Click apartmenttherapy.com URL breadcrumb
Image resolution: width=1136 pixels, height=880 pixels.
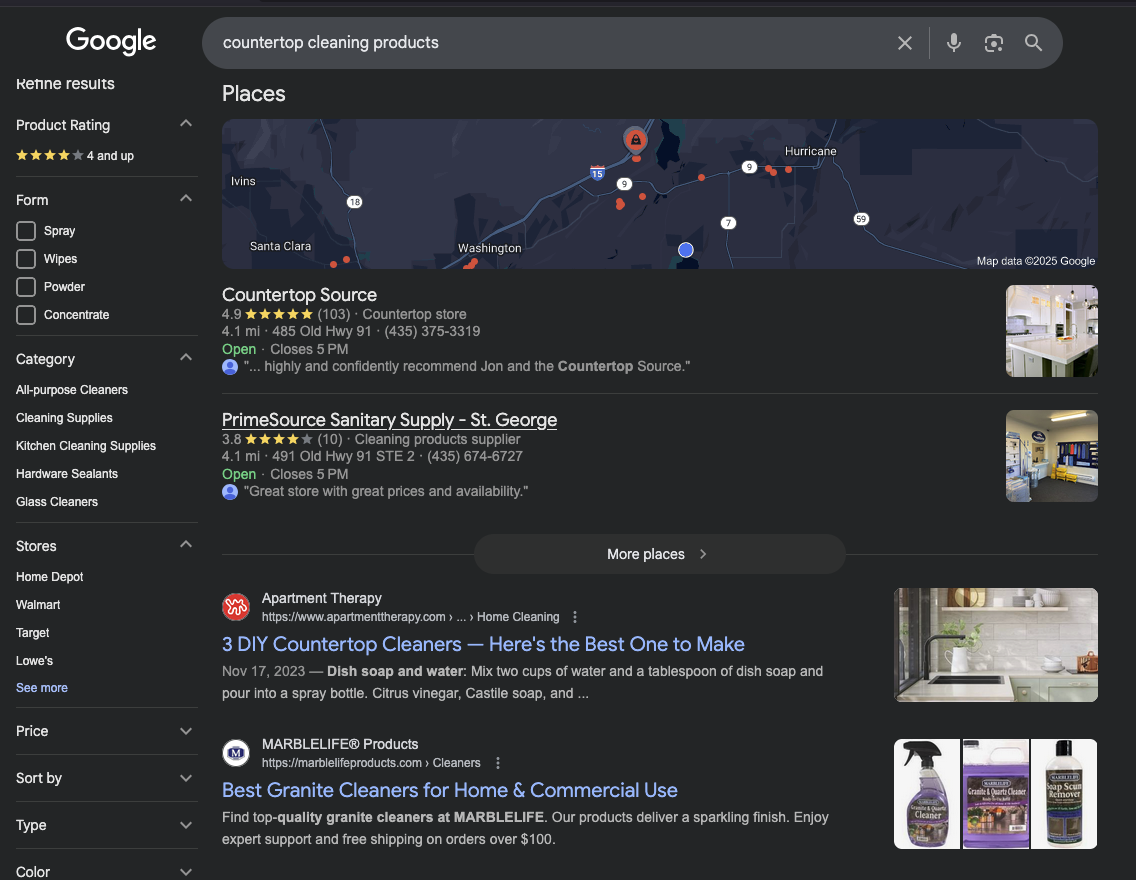[410, 617]
